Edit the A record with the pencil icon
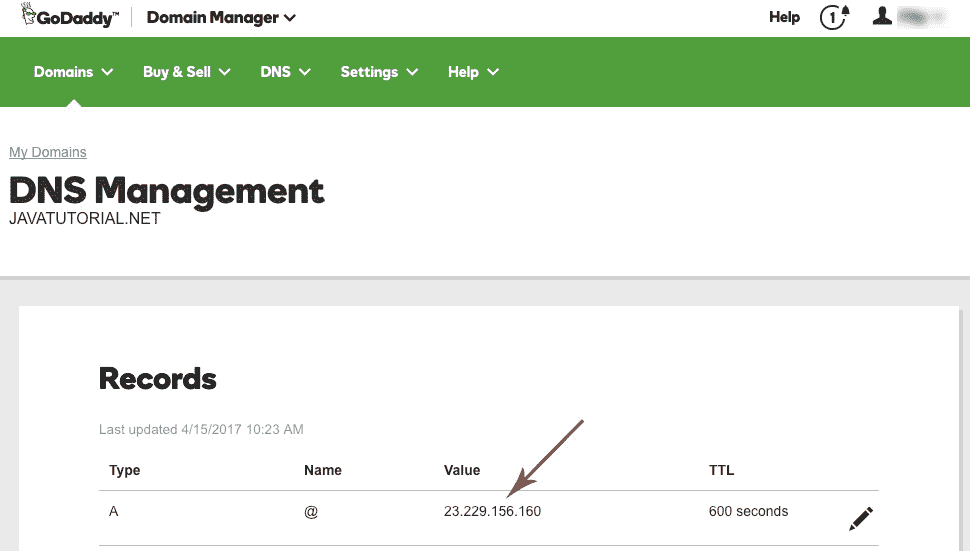The image size is (970, 551). 861,518
